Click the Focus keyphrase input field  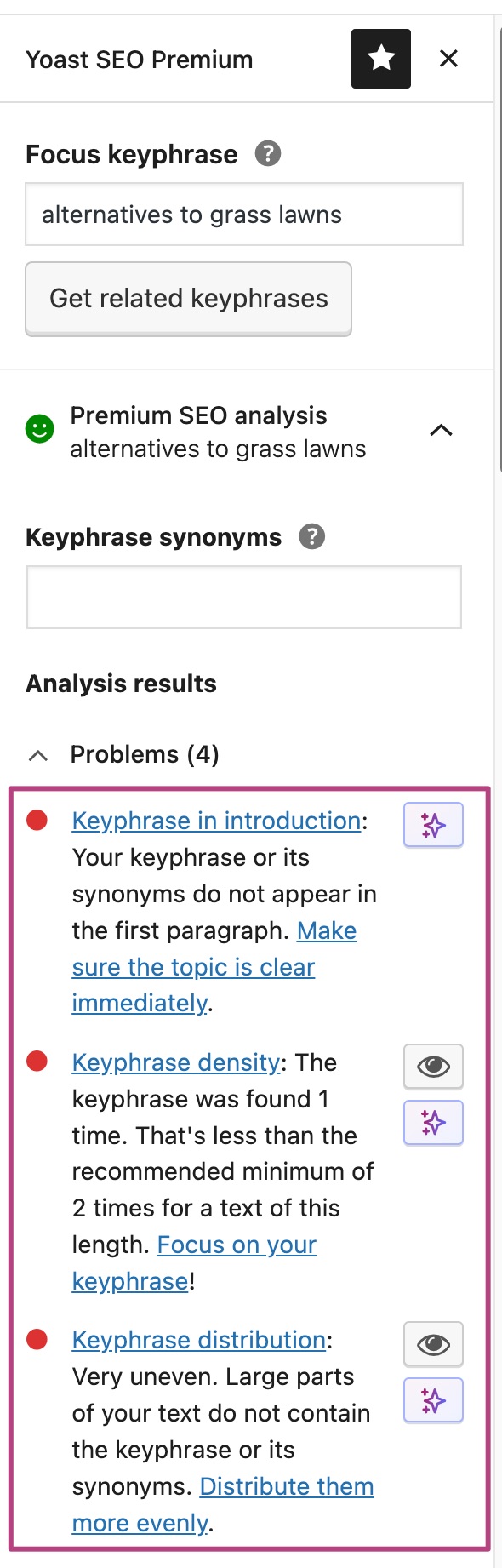244,215
